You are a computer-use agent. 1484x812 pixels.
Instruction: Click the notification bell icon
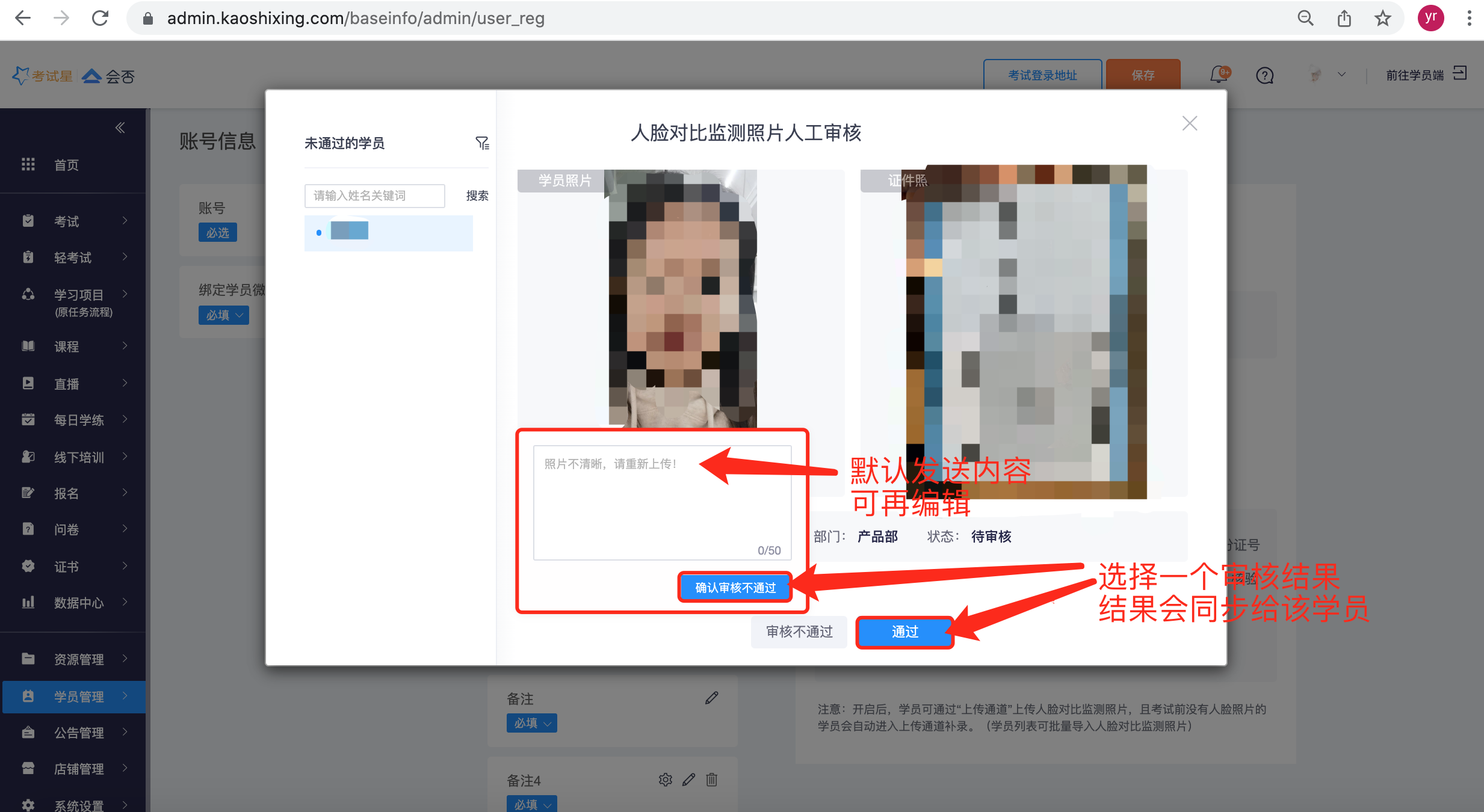tap(1219, 75)
